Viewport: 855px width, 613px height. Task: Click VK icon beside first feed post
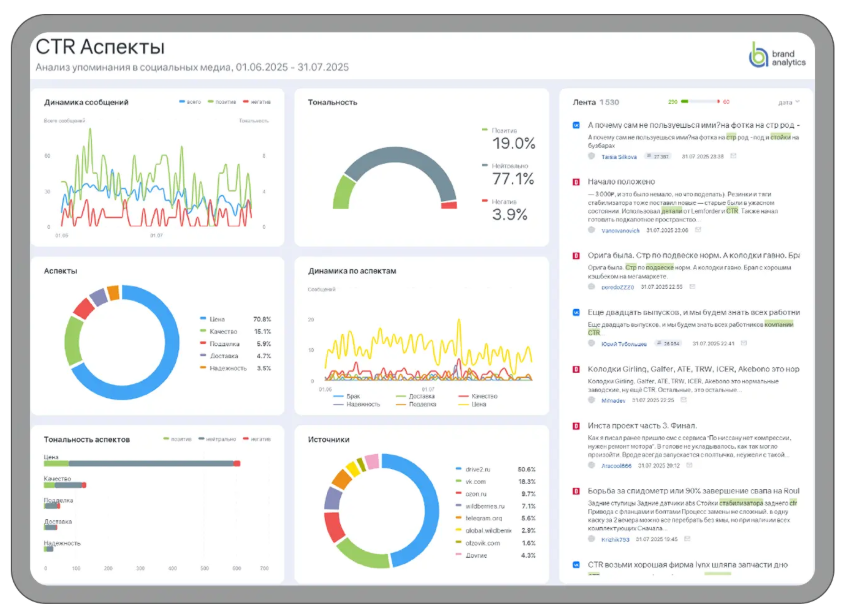(575, 125)
